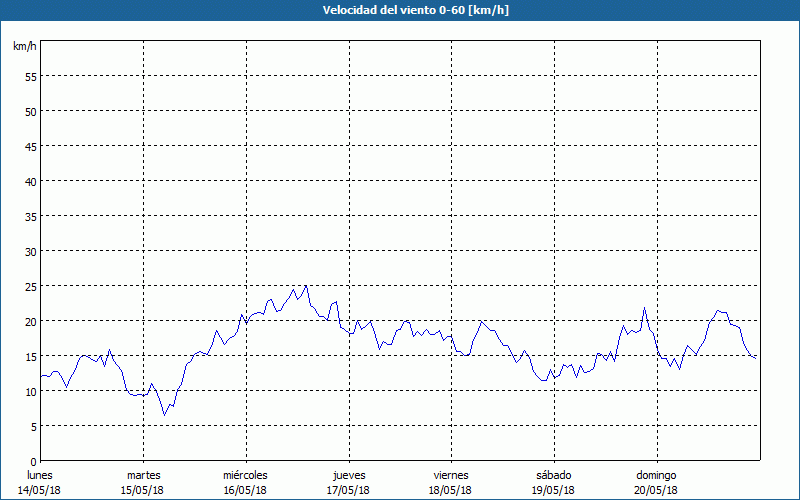Click the y-axis value 5
This screenshot has height=500, width=800.
pos(34,427)
